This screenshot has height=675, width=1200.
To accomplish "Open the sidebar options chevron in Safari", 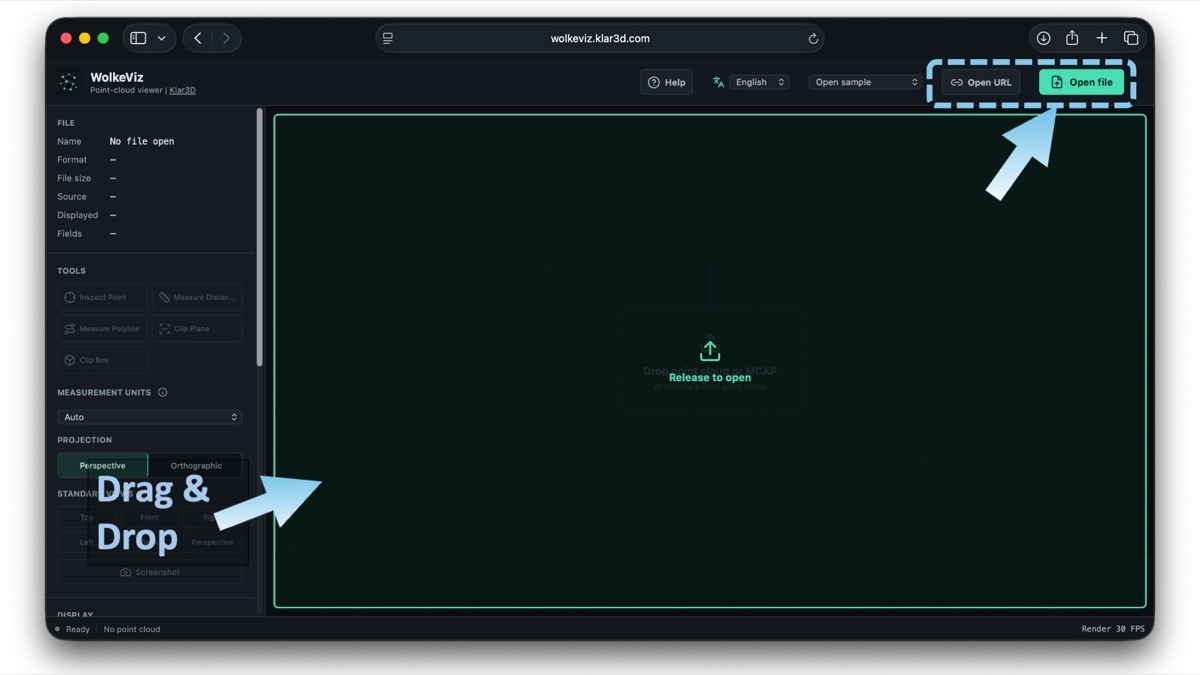I will pos(162,38).
